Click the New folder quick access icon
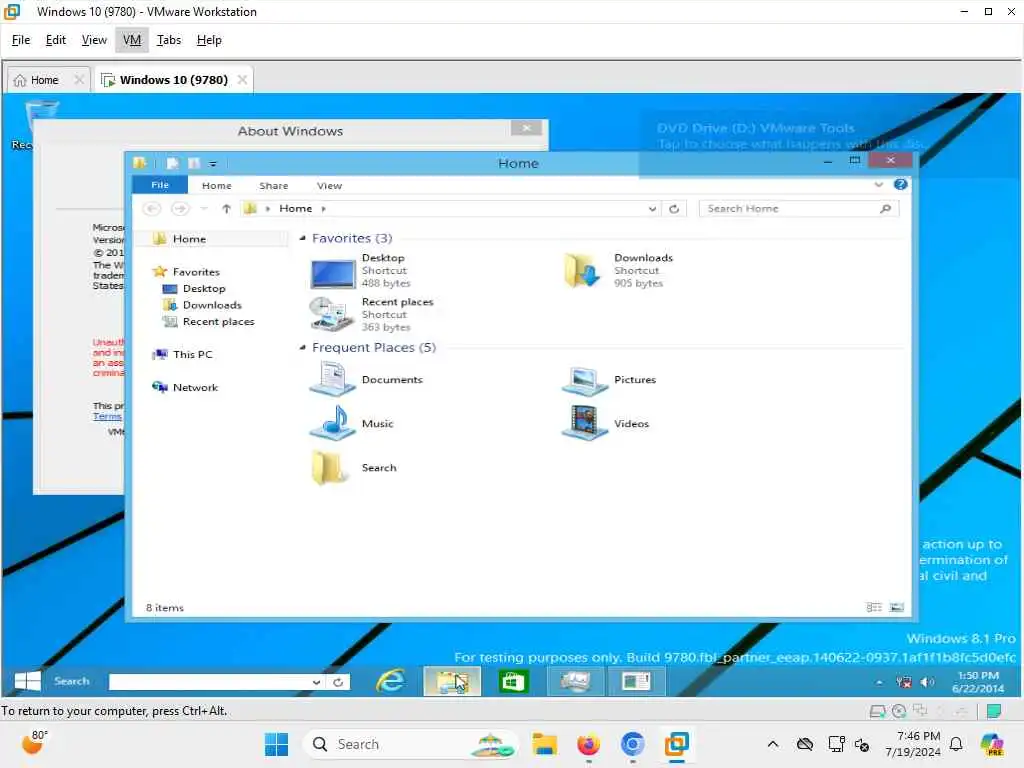 pyautogui.click(x=194, y=163)
